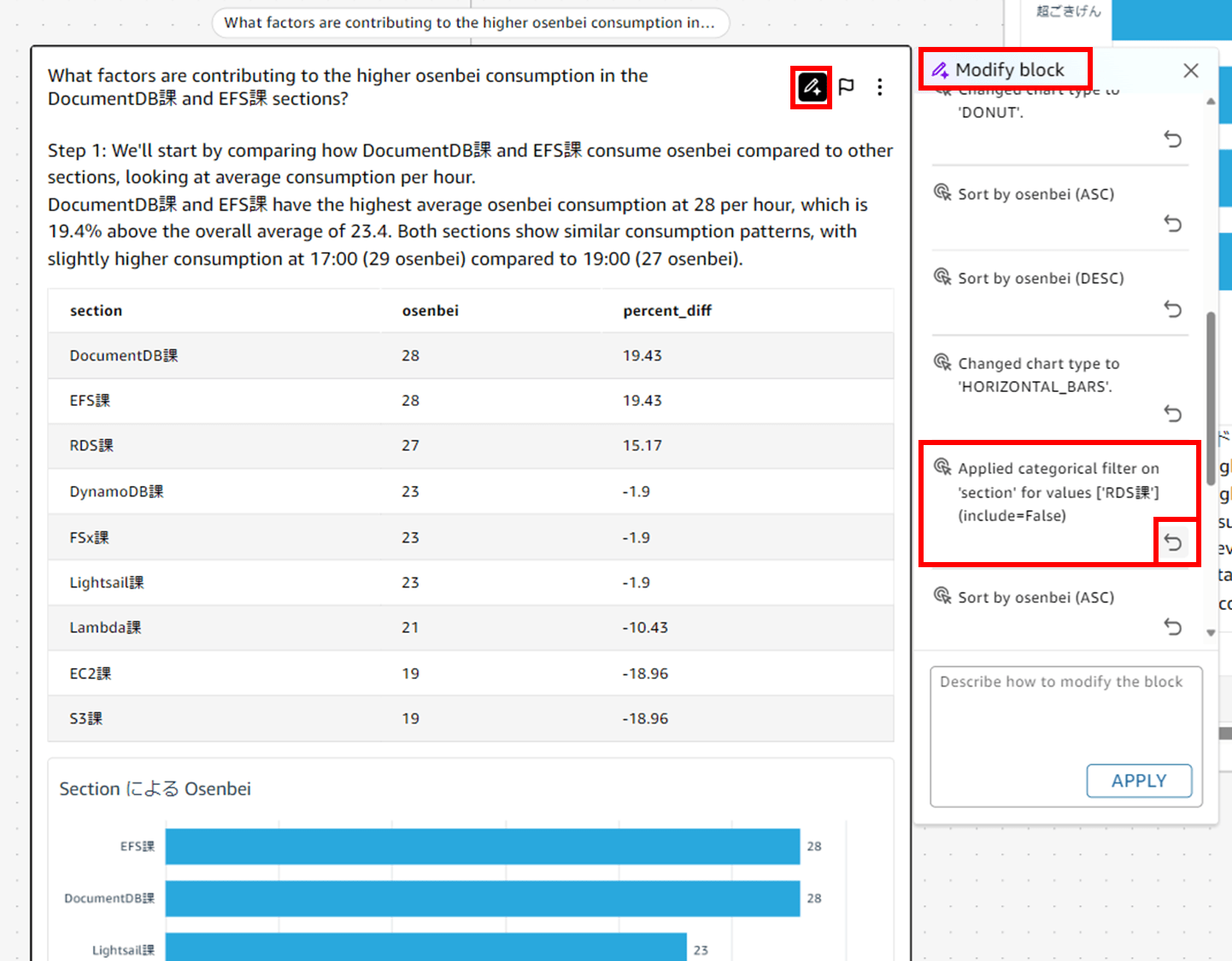Click the 'percent_diff' column header

click(666, 311)
